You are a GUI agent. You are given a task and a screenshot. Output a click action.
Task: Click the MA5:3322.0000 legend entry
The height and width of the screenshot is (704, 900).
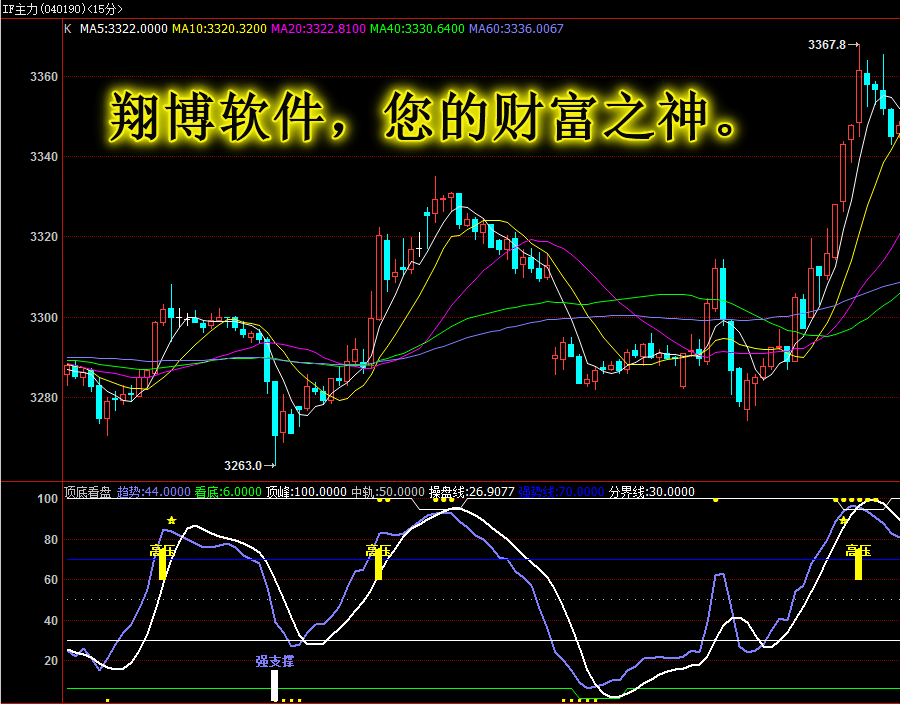[123, 29]
